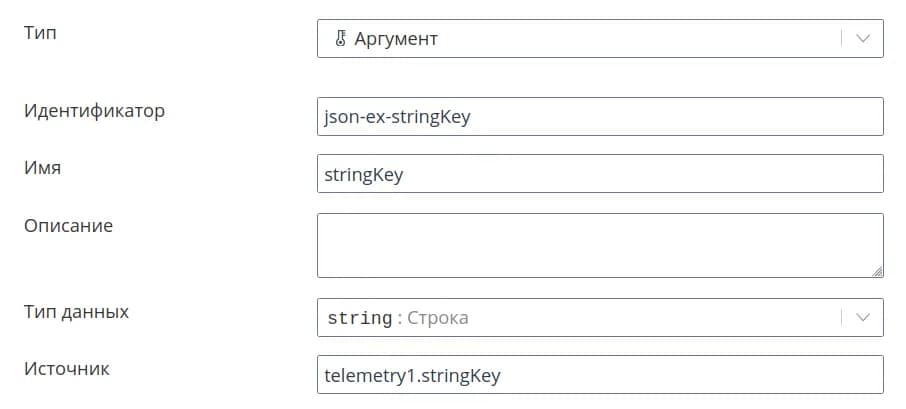906x409 pixels.
Task: Click the Идентификатор label
Action: pos(94,110)
